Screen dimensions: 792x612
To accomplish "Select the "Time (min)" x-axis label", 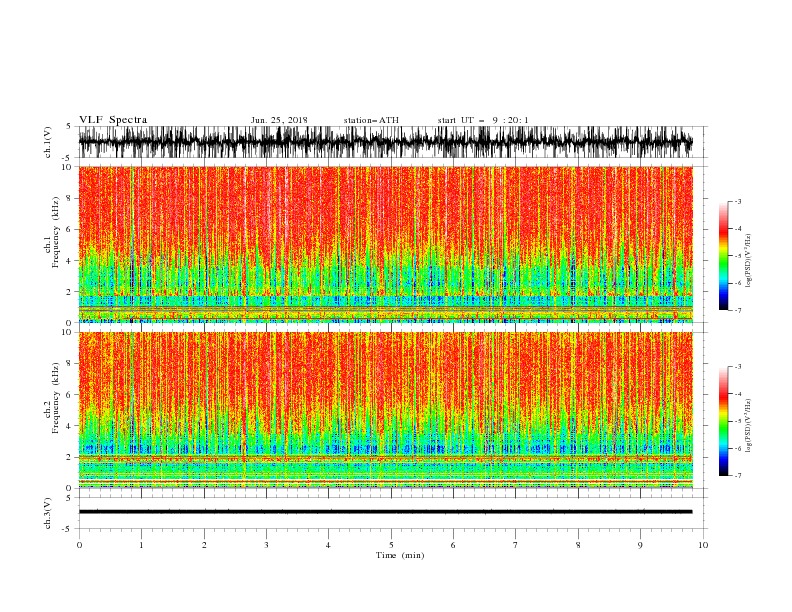I will (400, 555).
